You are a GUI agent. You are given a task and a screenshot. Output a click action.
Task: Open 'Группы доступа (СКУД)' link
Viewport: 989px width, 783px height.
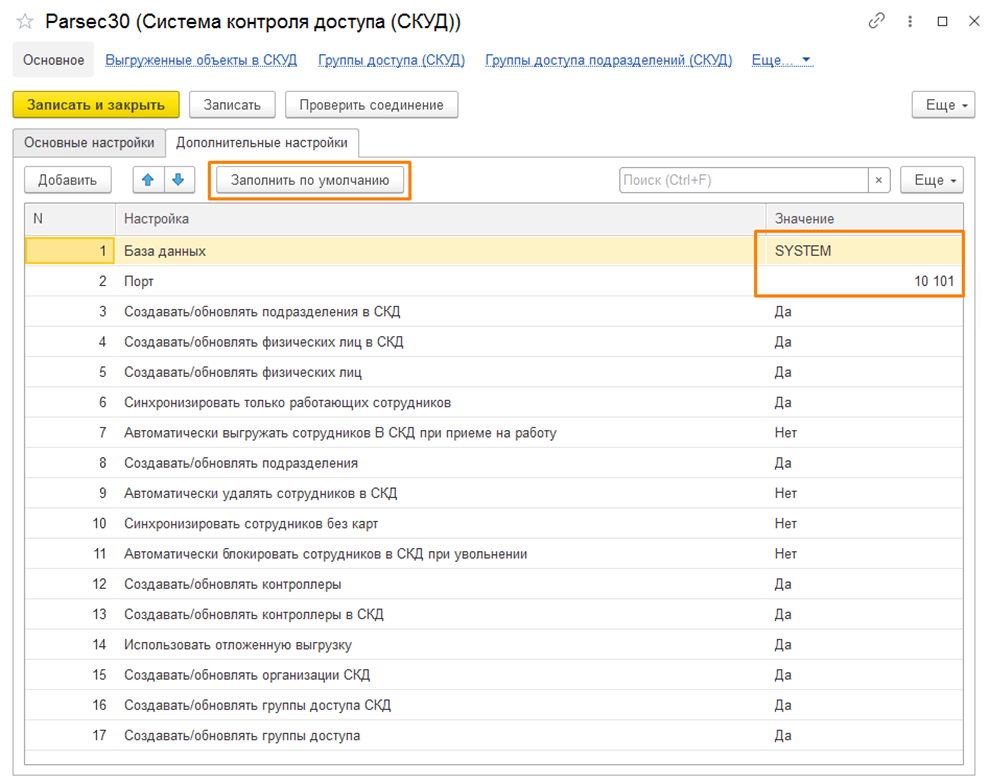391,60
